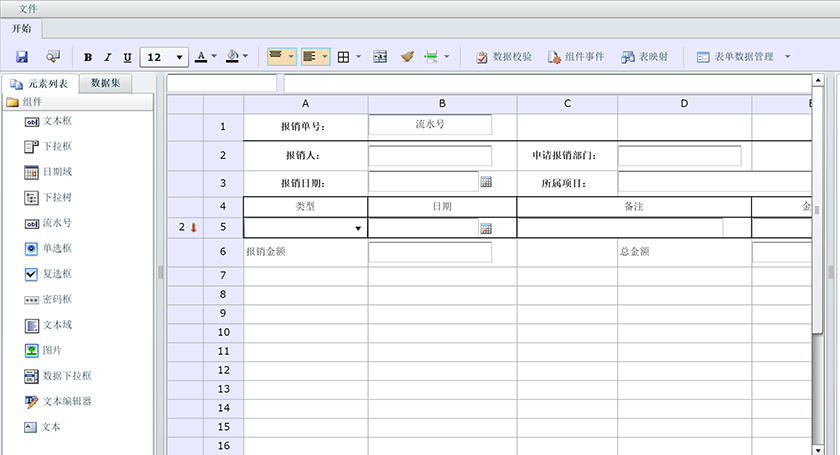Select the 日期域 component
The height and width of the screenshot is (455, 840).
point(48,172)
